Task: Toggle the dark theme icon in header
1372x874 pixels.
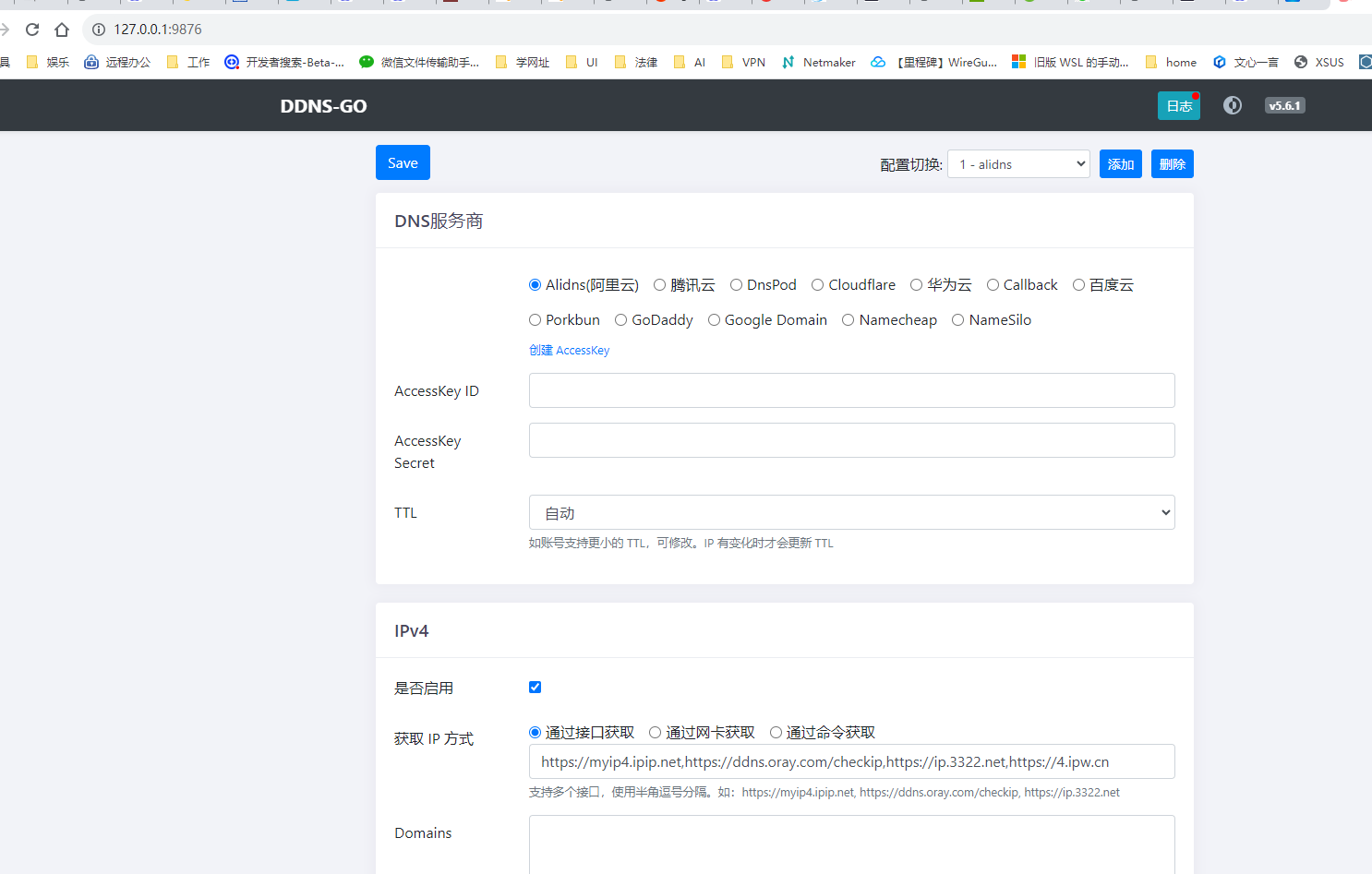Action: 1233,105
